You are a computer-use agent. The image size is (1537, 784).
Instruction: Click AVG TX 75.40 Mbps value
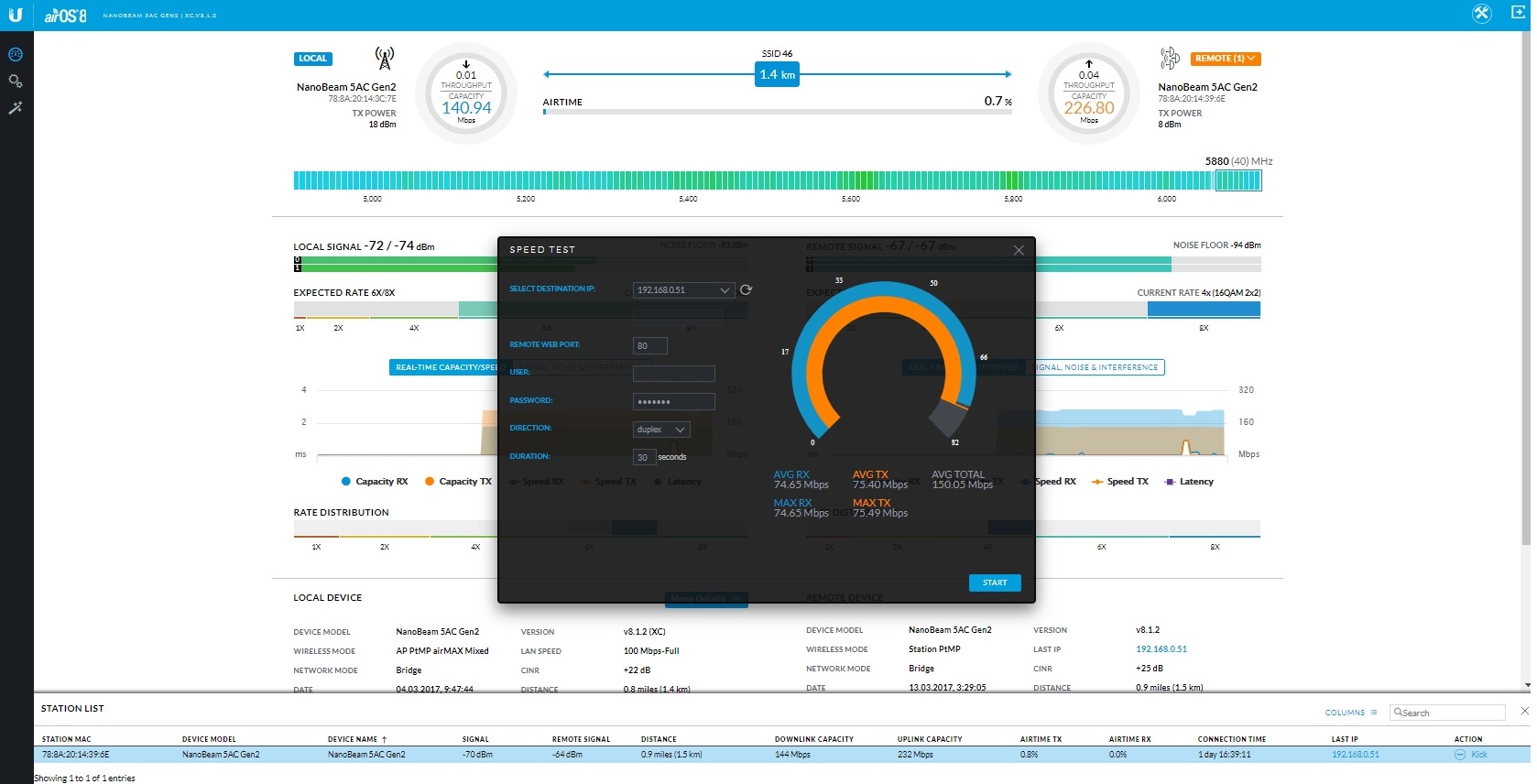[x=880, y=485]
